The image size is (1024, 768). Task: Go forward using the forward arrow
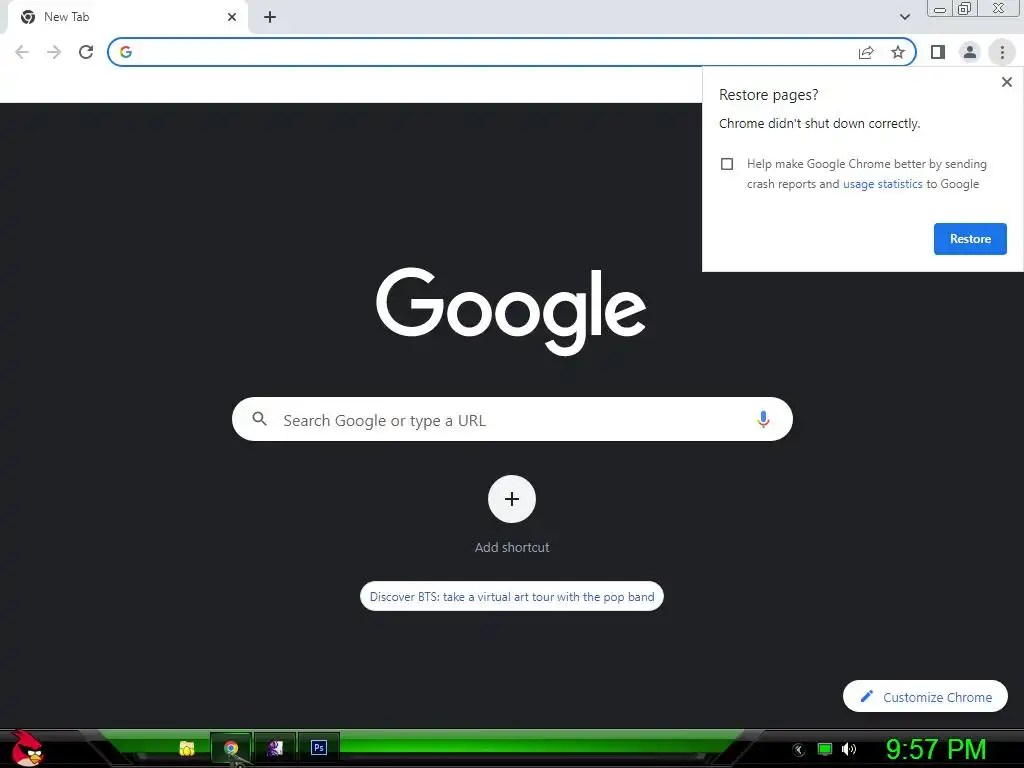[x=54, y=52]
